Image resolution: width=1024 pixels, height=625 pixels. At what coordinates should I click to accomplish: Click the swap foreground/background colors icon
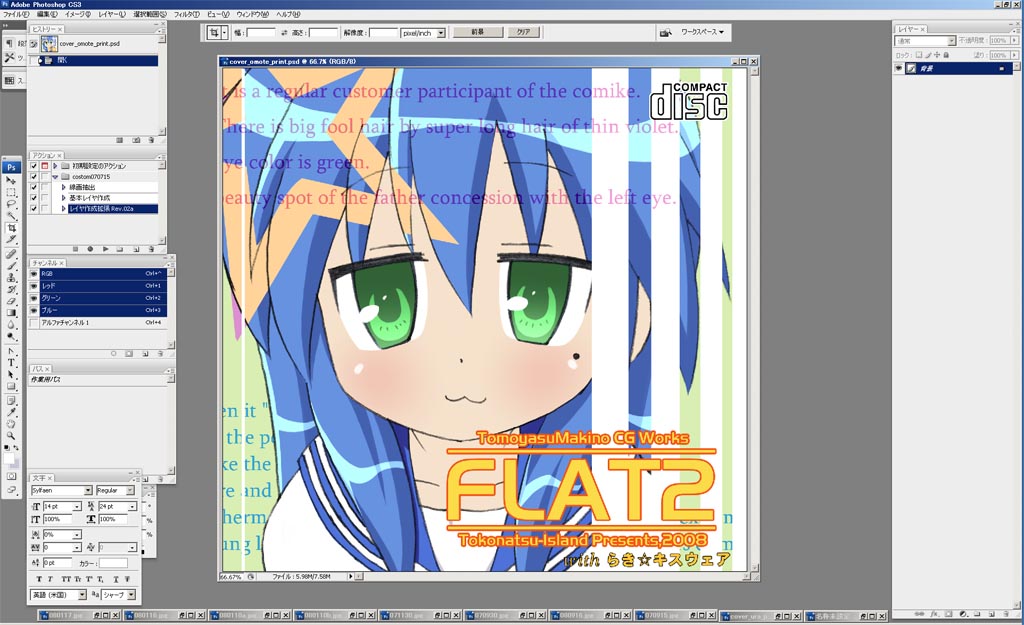(x=16, y=448)
